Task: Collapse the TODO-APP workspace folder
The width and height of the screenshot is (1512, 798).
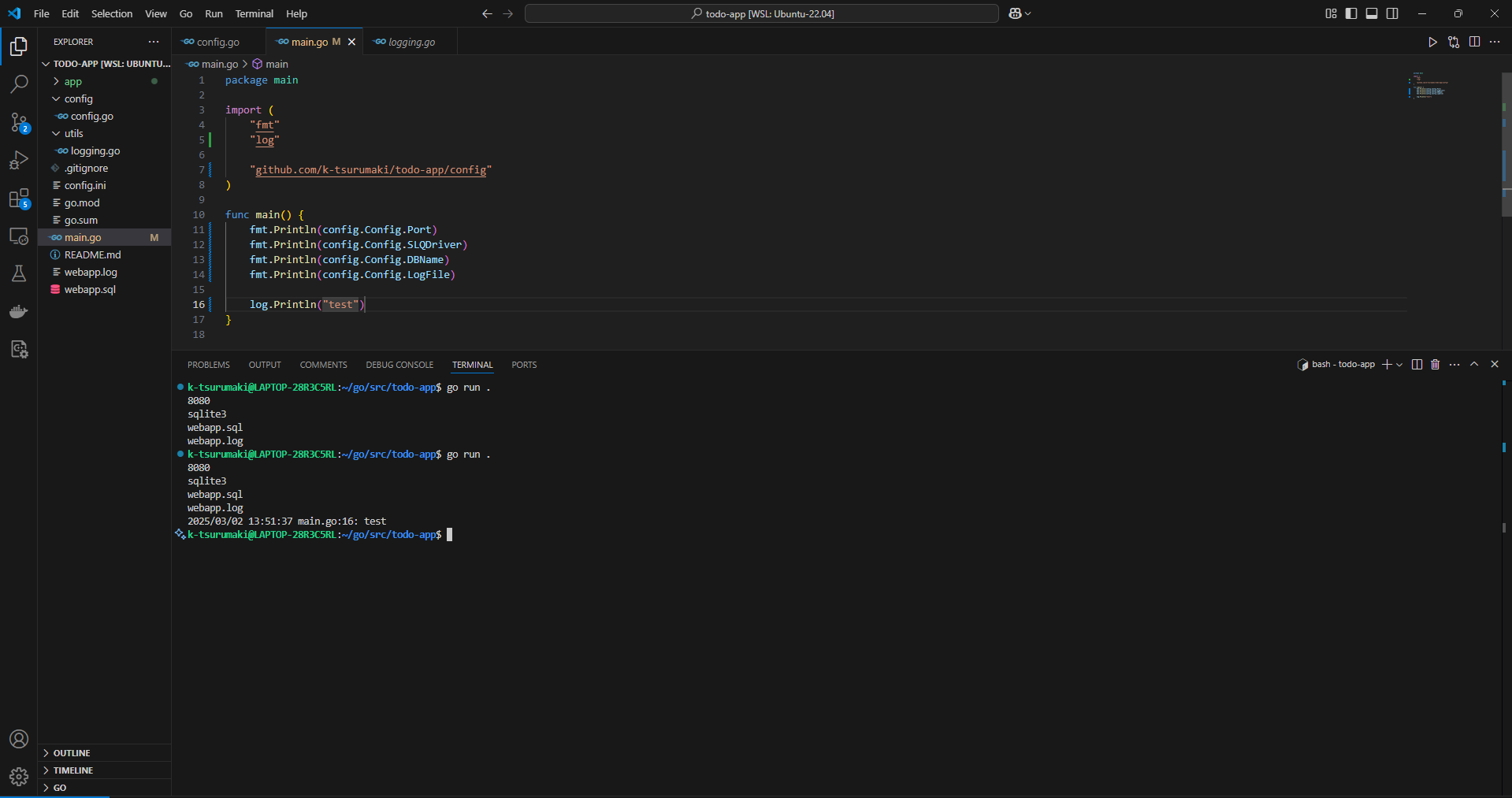Action: [x=46, y=64]
